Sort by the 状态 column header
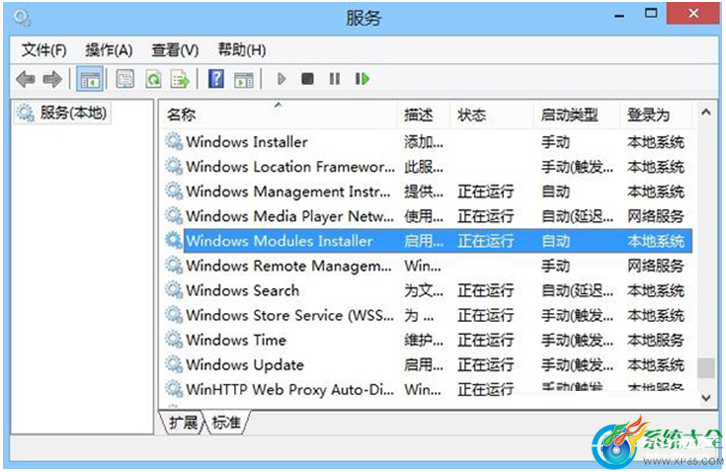 (492, 114)
